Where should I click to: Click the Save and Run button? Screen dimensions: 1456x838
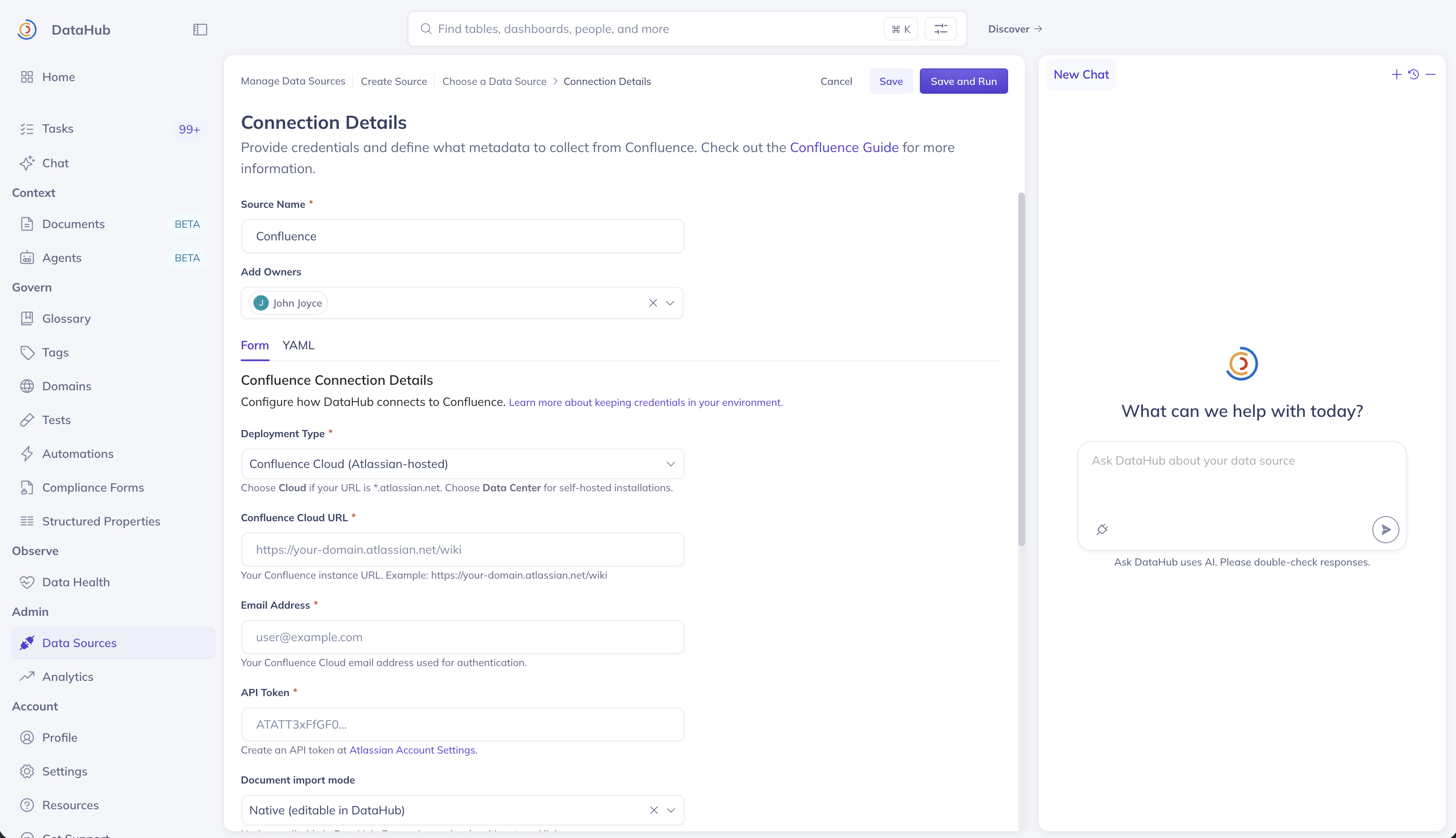[x=963, y=81]
